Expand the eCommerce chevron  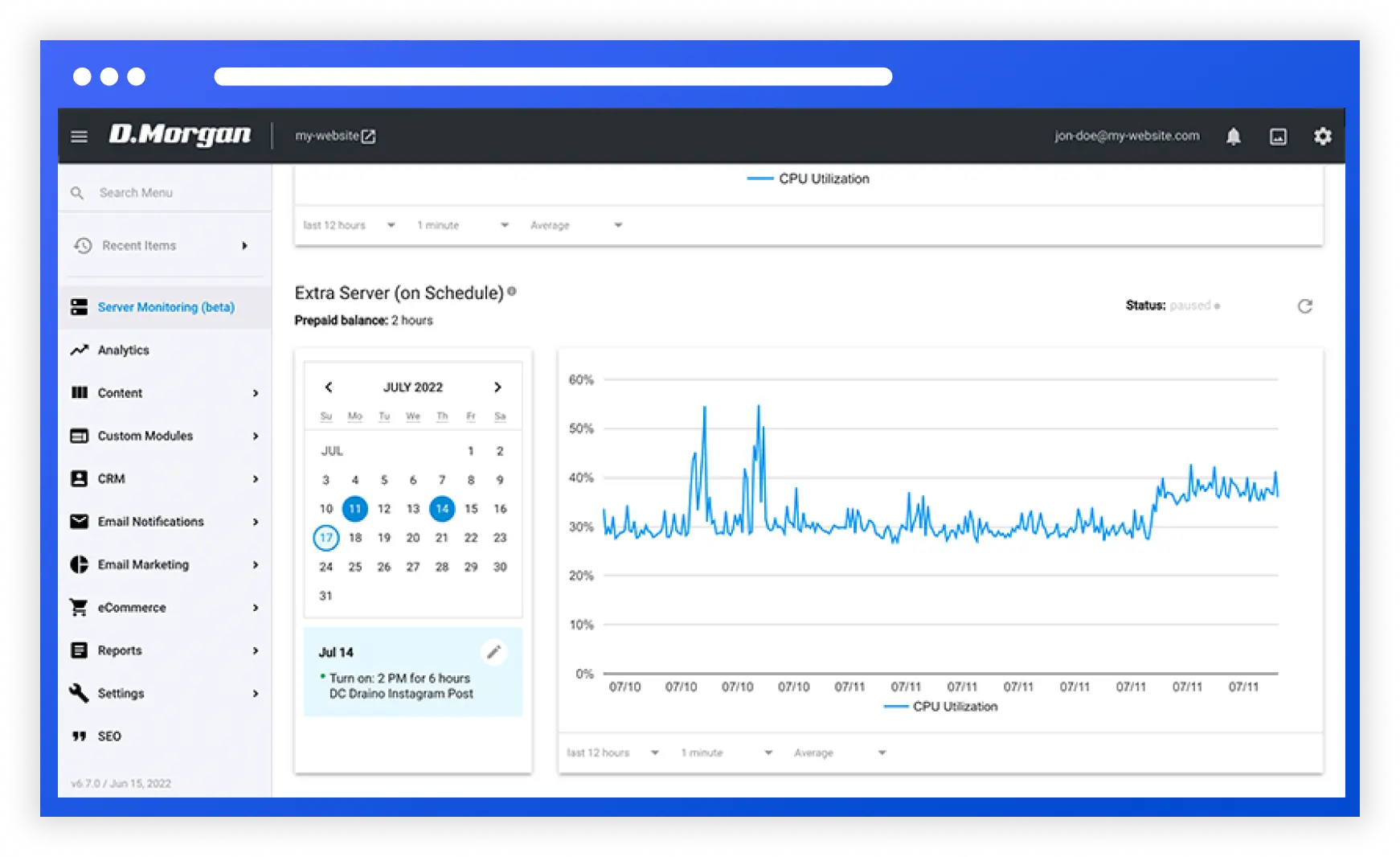click(256, 608)
